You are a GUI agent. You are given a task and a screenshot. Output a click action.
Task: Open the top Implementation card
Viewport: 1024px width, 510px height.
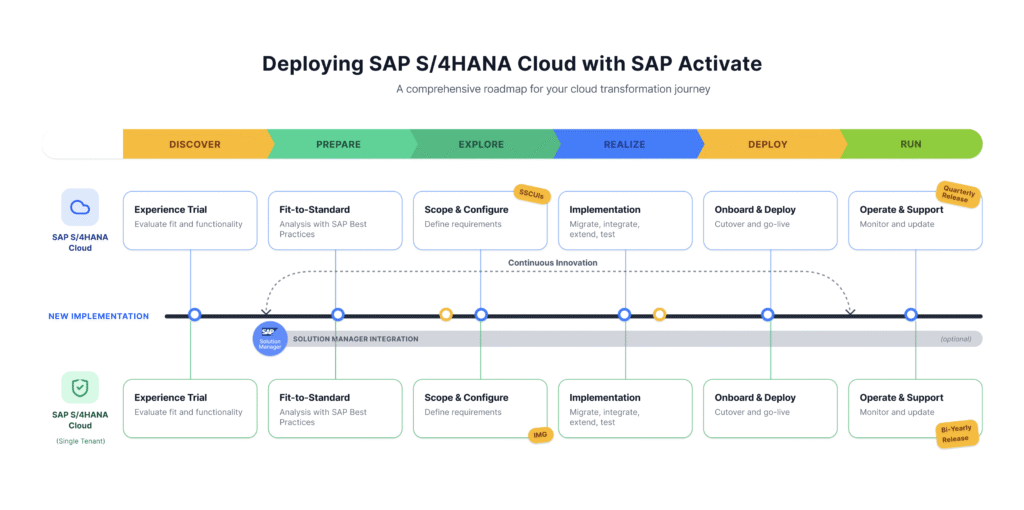pyautogui.click(x=626, y=220)
